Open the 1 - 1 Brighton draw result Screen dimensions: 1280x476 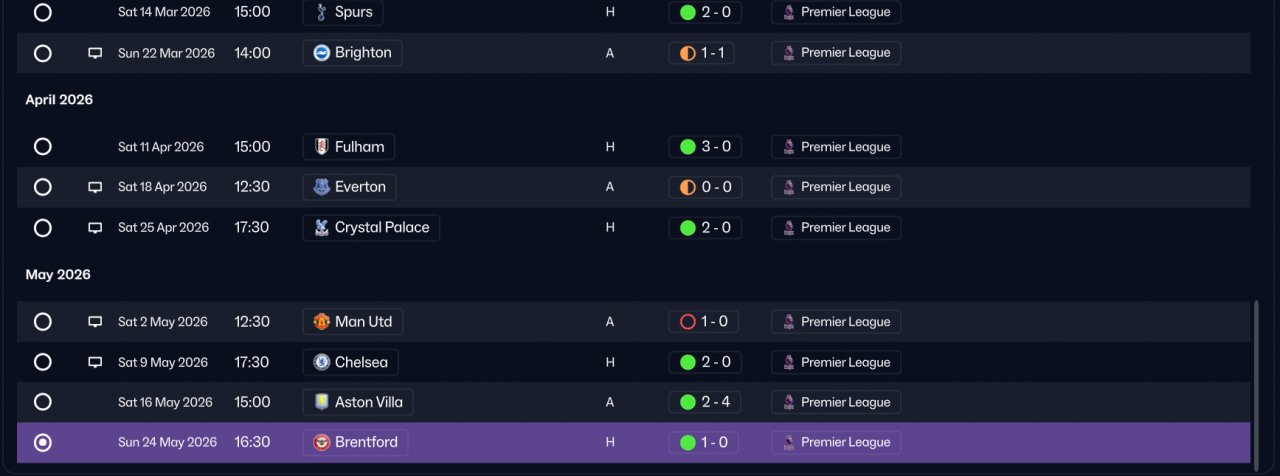(702, 53)
